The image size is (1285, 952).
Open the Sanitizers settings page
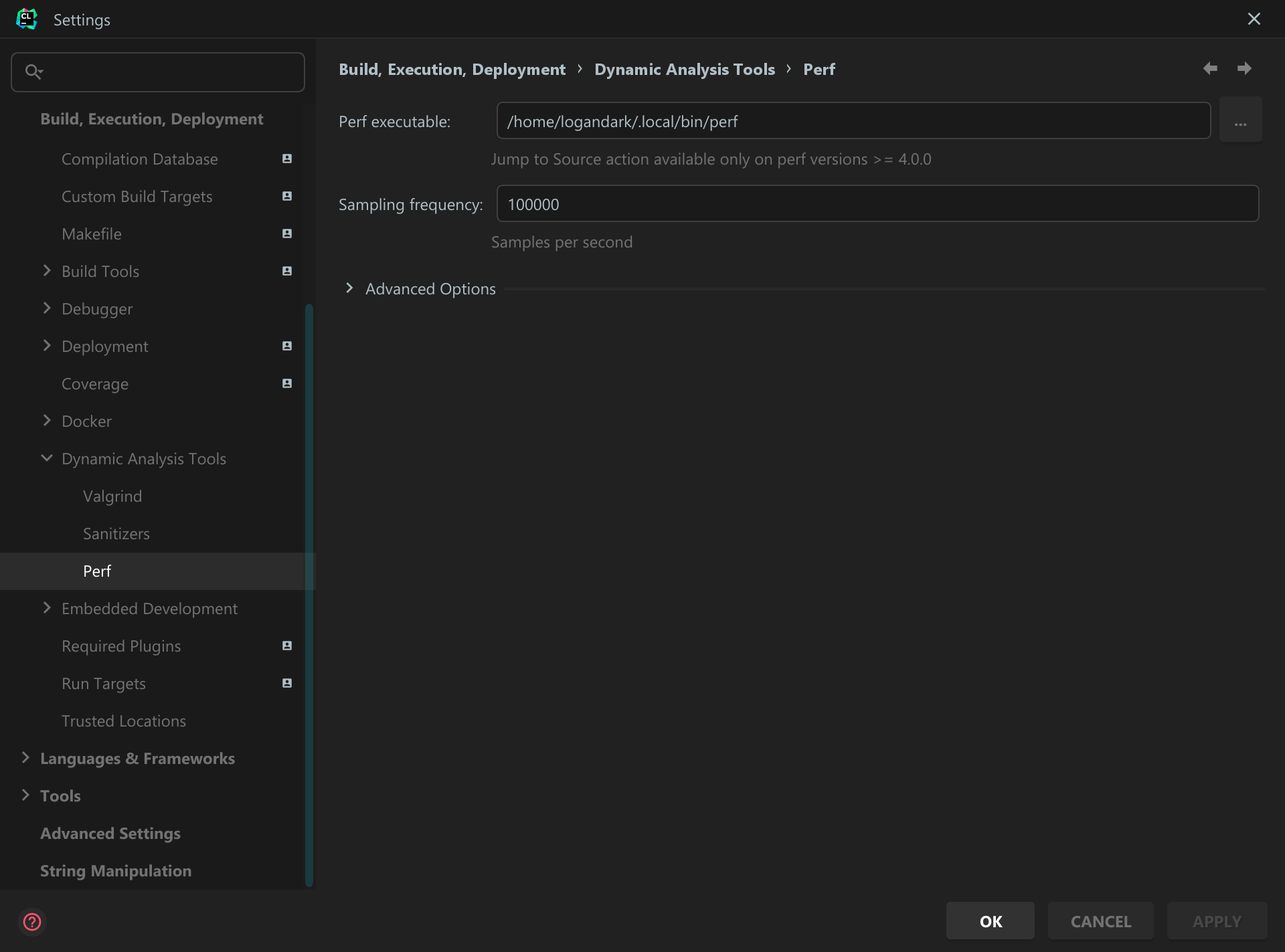tap(116, 534)
